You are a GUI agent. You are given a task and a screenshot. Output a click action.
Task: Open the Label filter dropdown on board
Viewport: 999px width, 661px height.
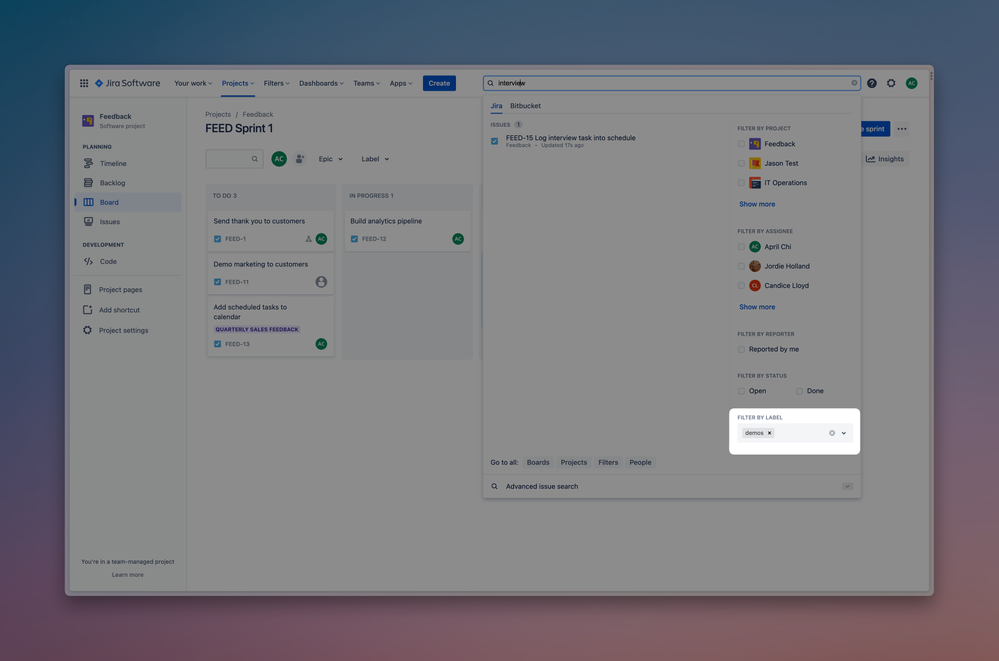[x=375, y=159]
